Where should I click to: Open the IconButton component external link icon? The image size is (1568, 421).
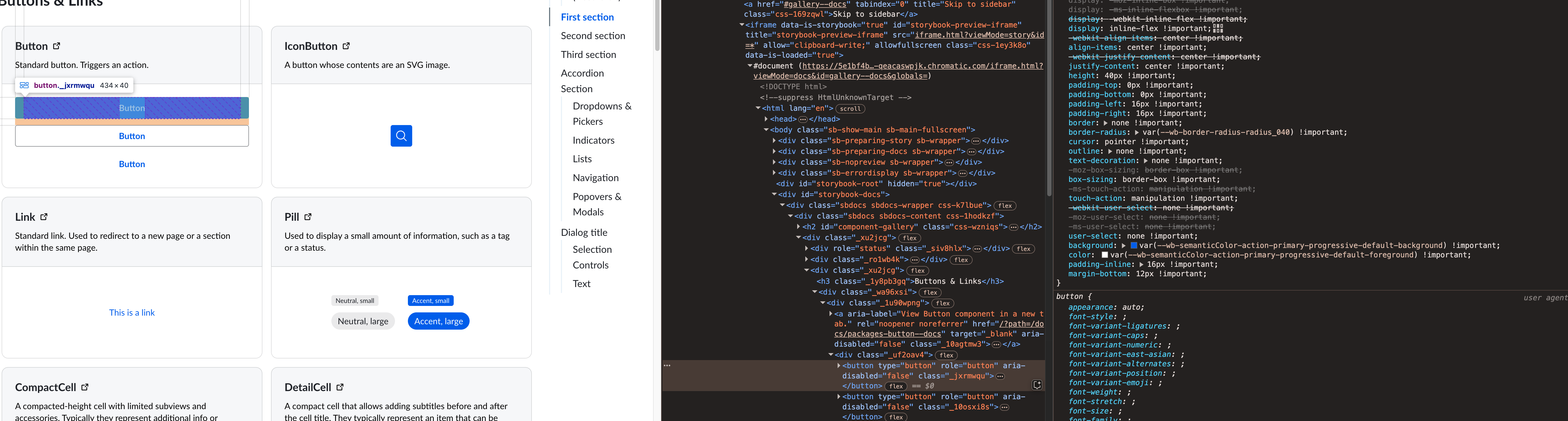click(x=346, y=46)
